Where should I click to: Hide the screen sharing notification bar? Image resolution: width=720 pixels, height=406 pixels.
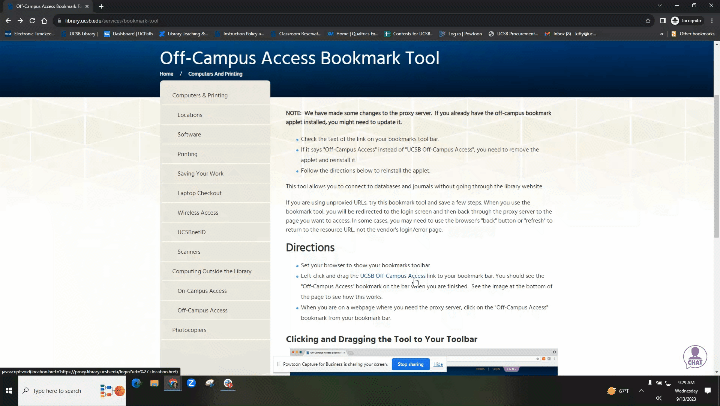[x=438, y=364]
